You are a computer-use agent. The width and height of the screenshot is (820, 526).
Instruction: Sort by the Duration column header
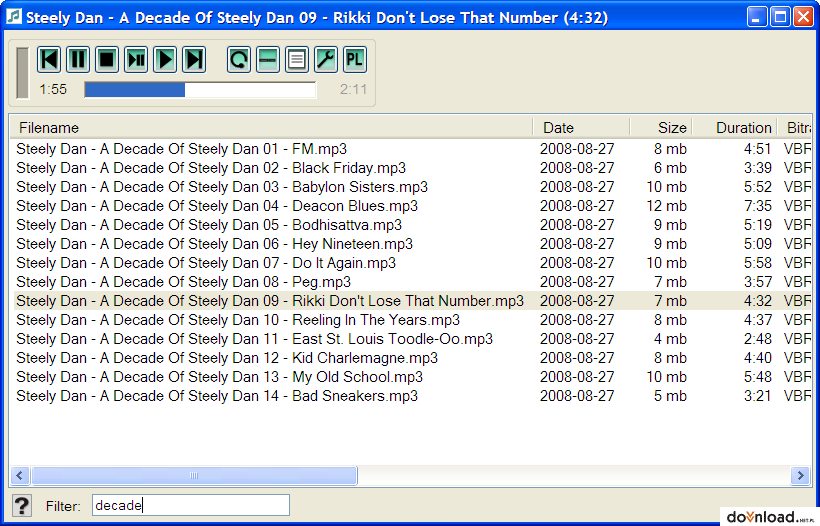(735, 128)
